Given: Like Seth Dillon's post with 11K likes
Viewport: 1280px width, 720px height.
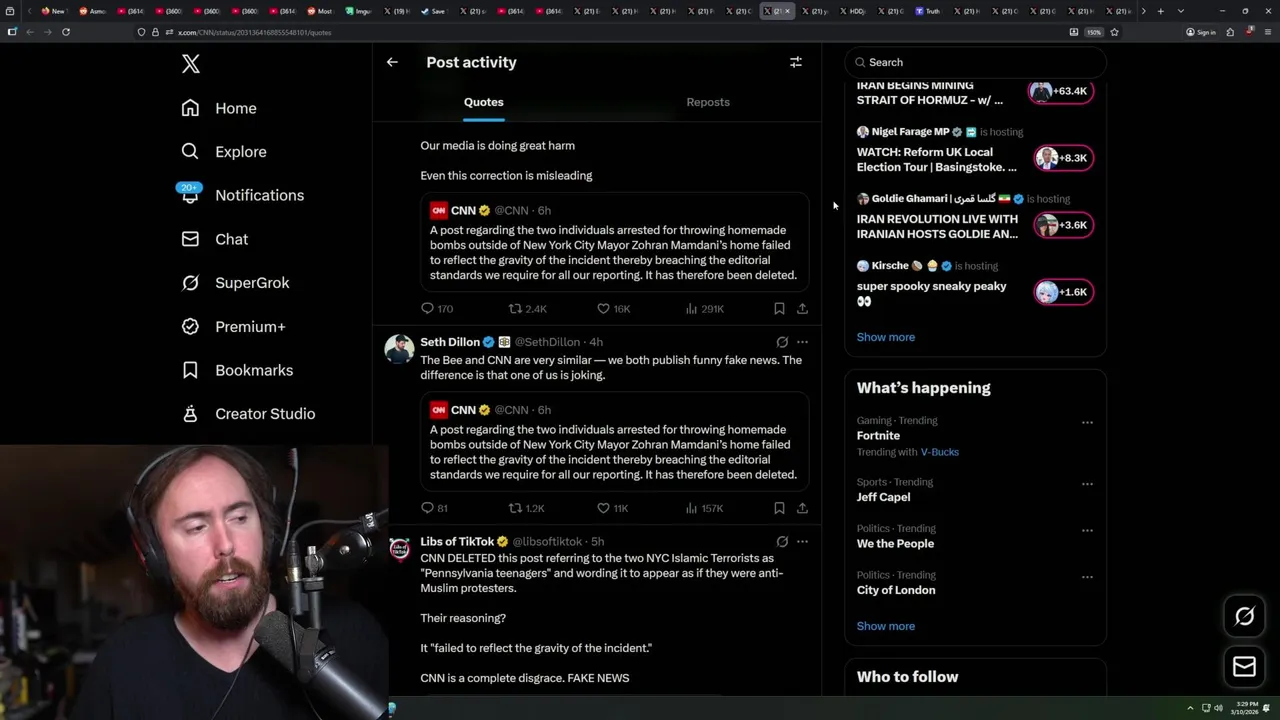Looking at the screenshot, I should coord(613,508).
